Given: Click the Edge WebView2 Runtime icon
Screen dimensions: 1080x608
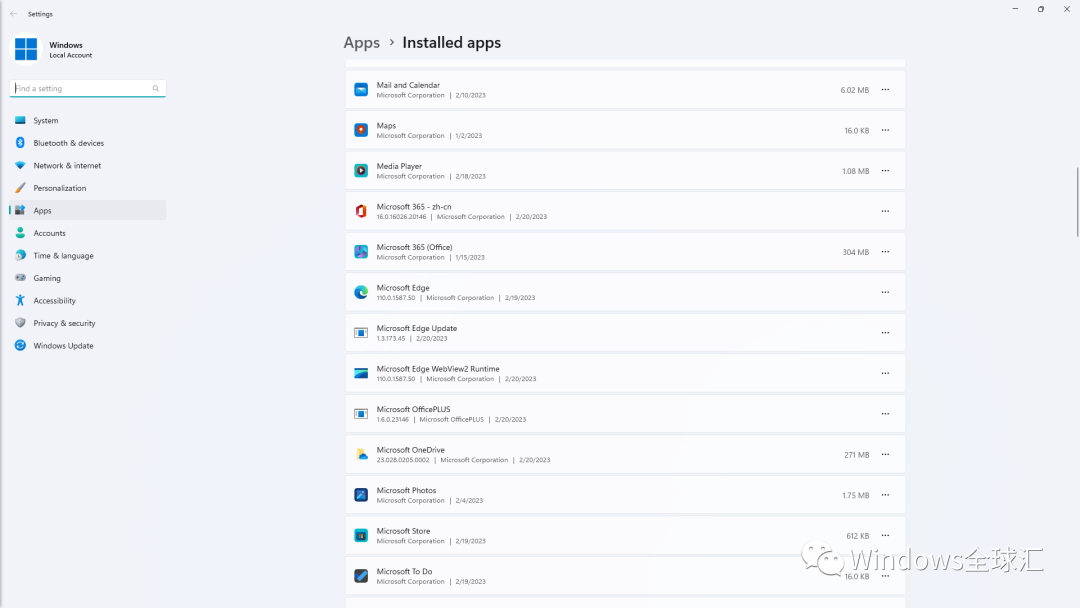Looking at the screenshot, I should tap(361, 373).
